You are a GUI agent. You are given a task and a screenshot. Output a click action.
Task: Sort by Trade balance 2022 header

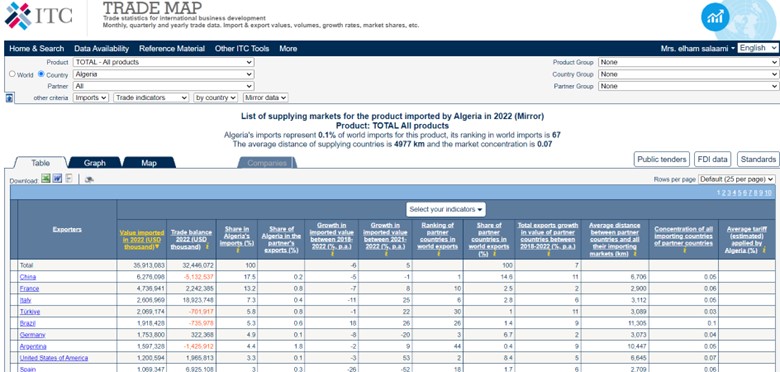[x=191, y=239]
